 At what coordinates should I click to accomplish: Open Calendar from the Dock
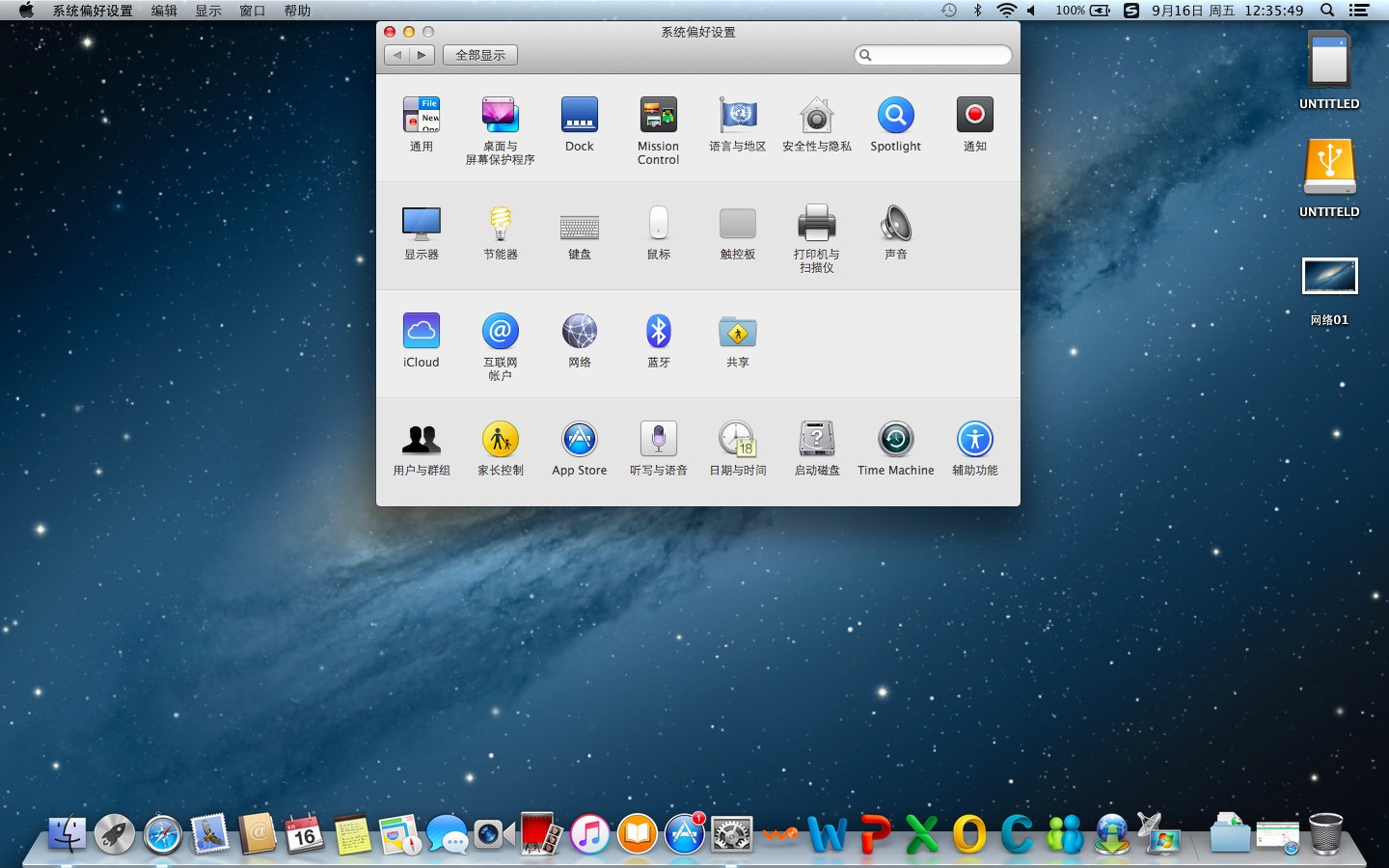(x=304, y=834)
